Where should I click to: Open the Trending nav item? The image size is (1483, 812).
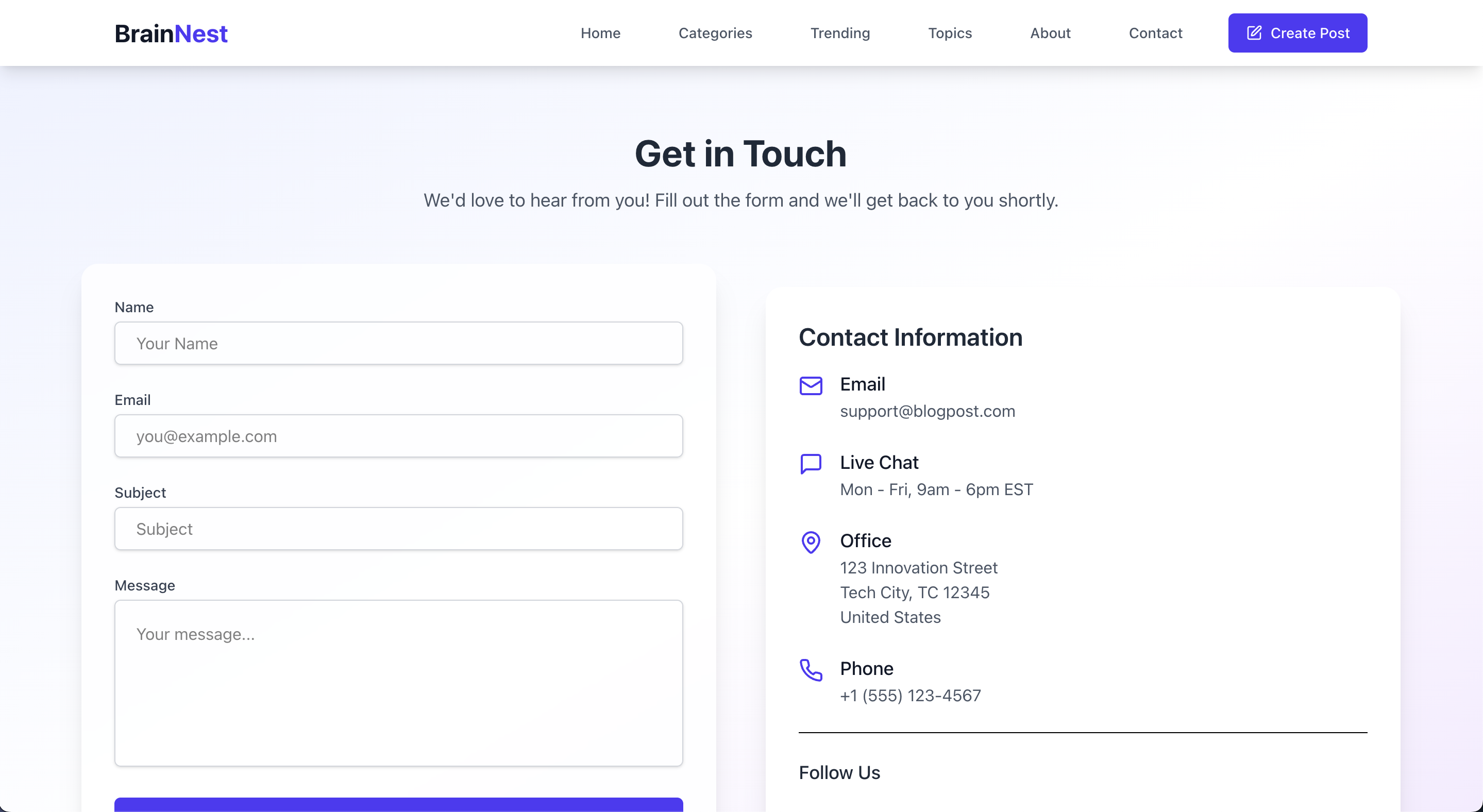coord(840,33)
